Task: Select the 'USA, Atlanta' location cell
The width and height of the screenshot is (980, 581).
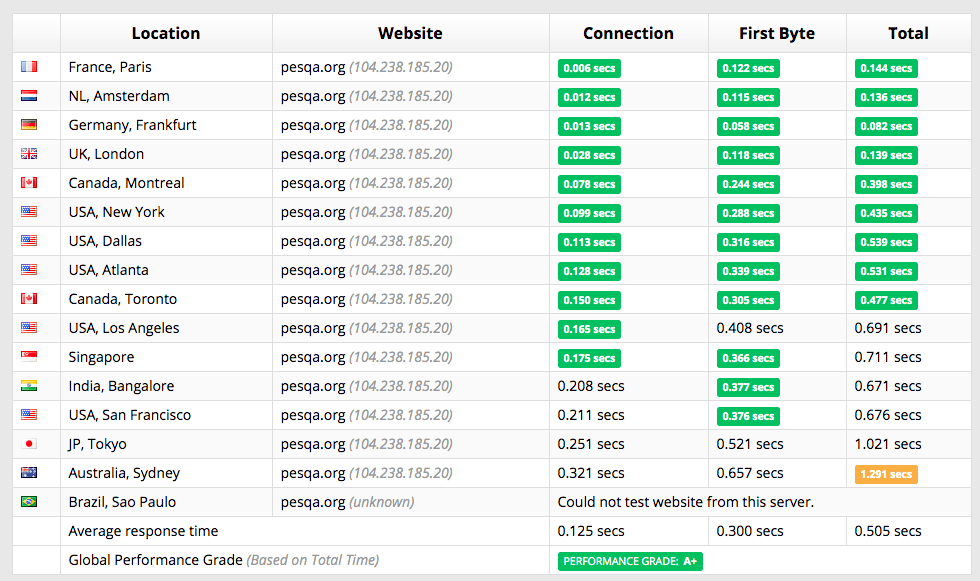Action: coord(166,270)
